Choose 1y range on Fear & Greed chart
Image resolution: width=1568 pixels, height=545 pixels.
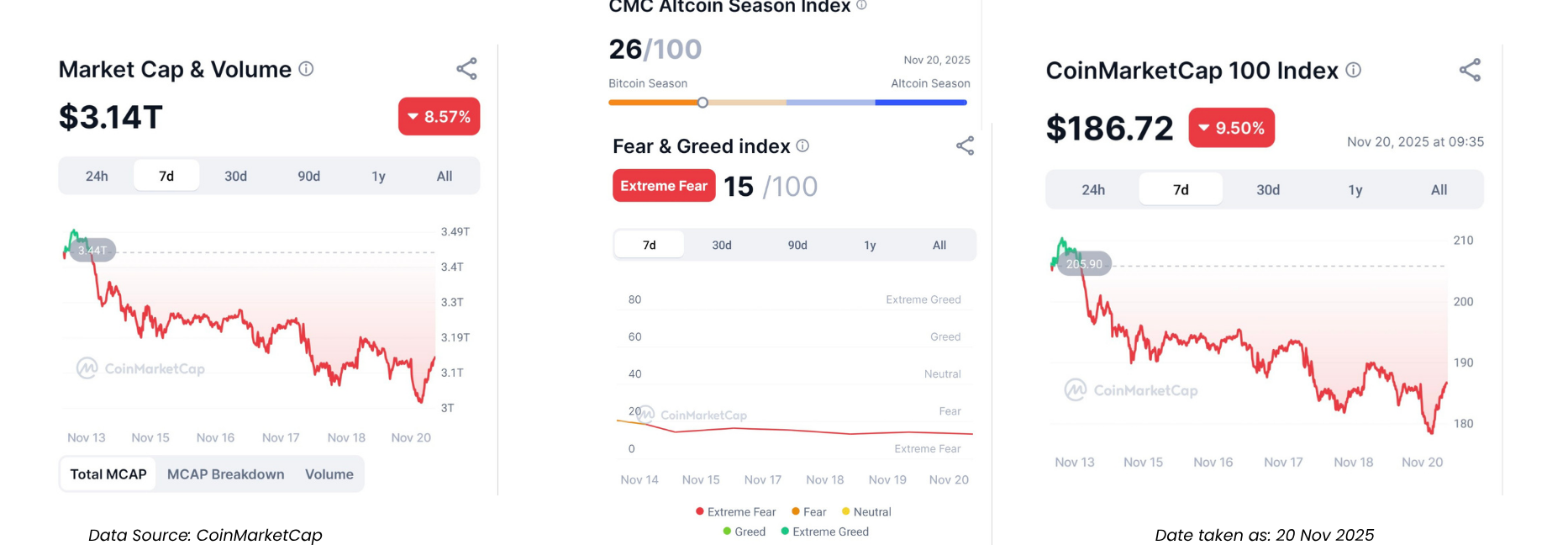[x=870, y=246]
